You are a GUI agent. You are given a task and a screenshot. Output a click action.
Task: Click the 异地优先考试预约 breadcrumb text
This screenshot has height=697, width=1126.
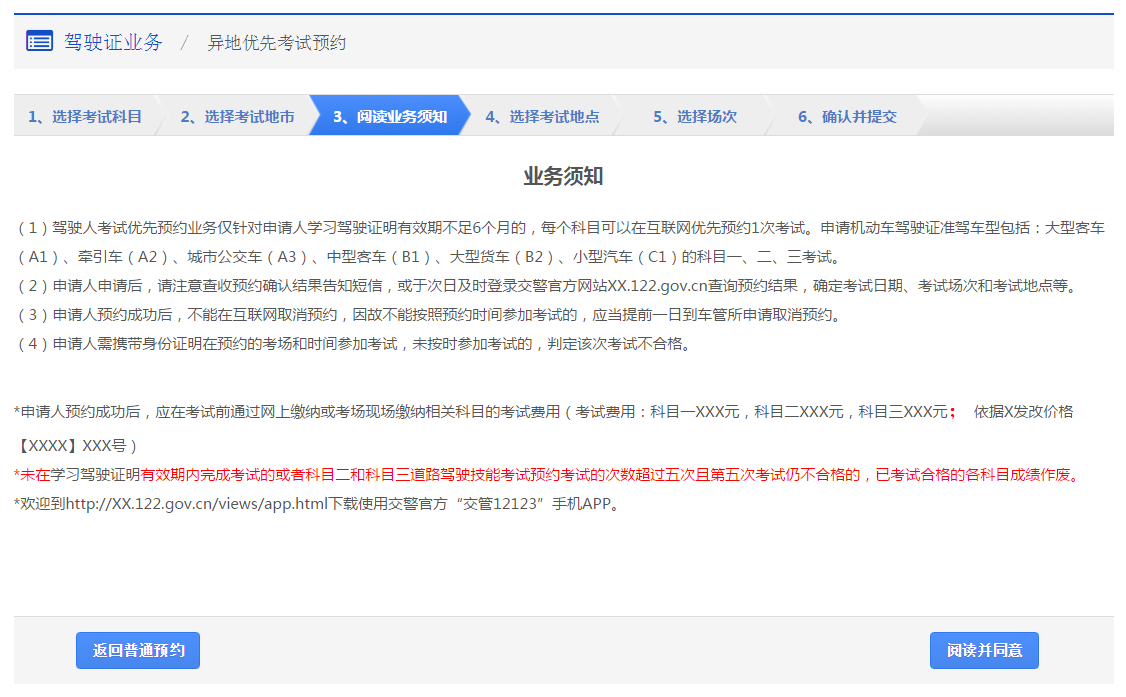coord(276,43)
